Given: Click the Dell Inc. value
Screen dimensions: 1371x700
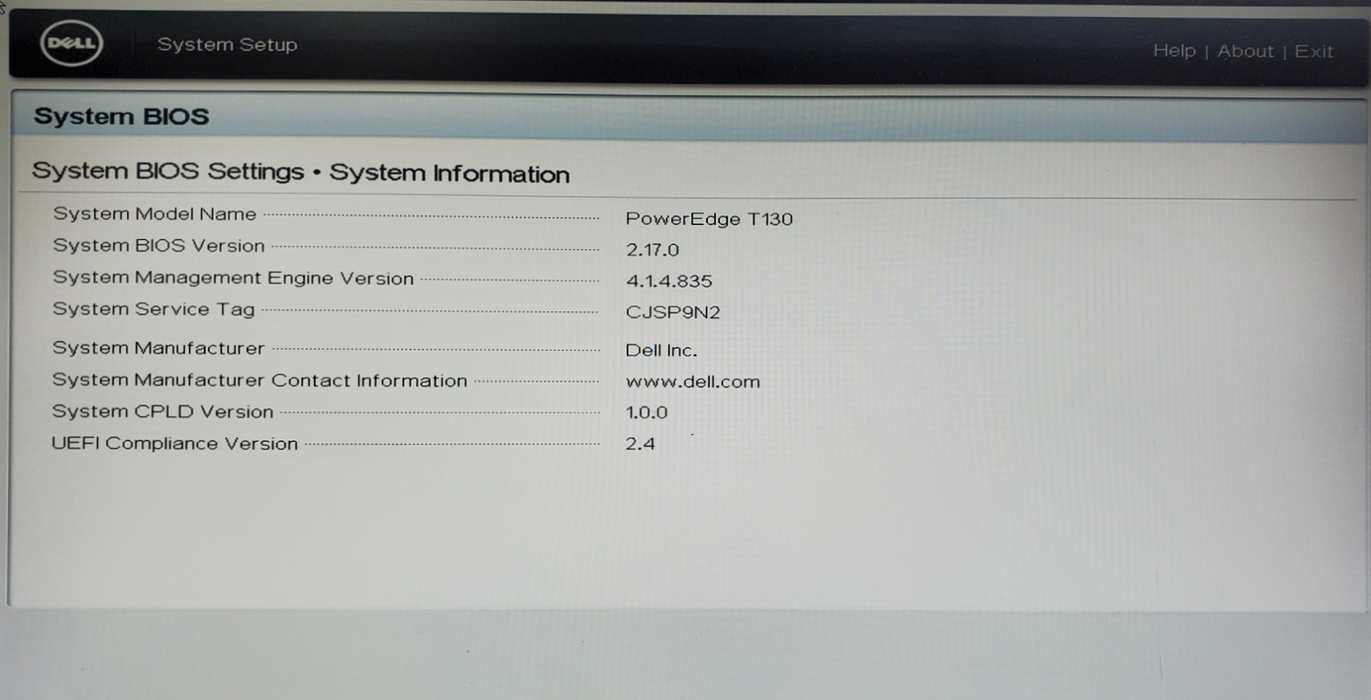Looking at the screenshot, I should [661, 351].
